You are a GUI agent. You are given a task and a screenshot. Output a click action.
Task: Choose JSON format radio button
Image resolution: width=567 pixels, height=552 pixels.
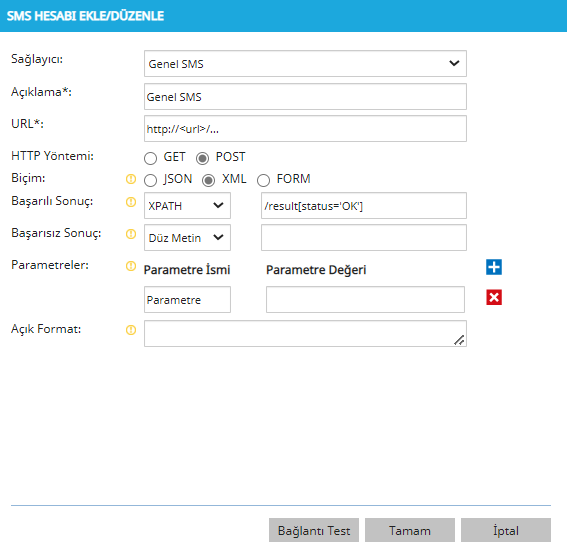coord(150,180)
